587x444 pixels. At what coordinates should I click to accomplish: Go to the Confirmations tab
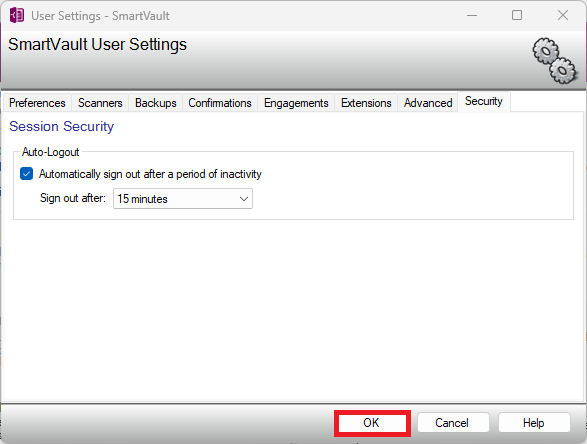tap(220, 103)
